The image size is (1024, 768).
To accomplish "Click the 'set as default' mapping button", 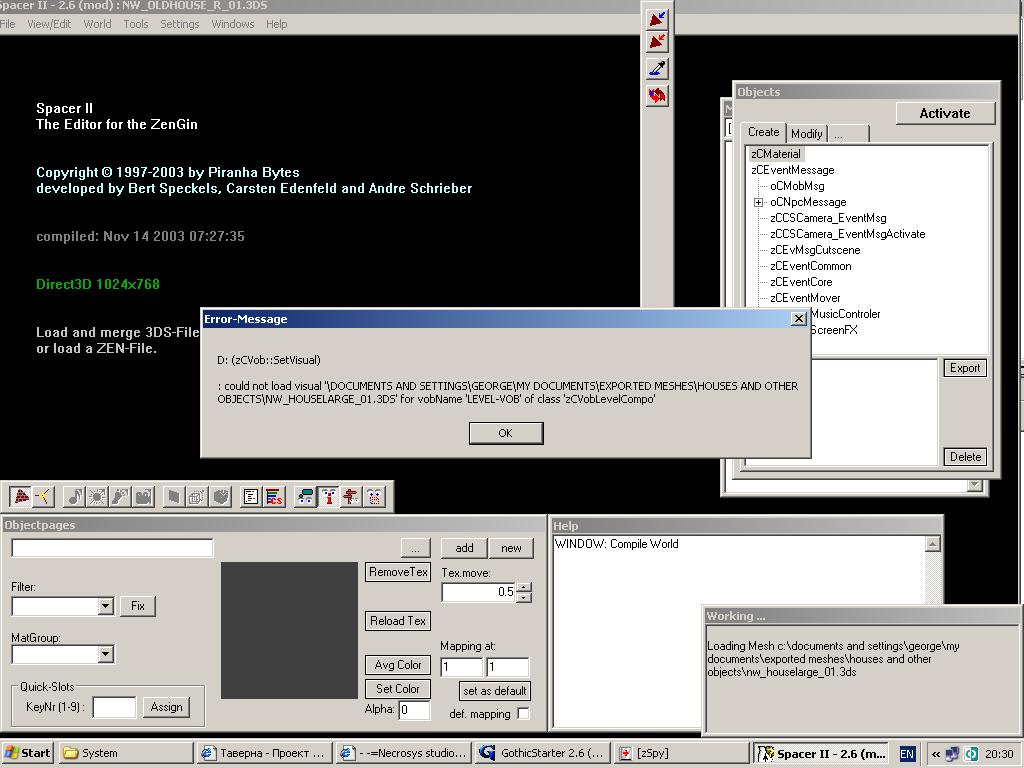I will coord(494,690).
